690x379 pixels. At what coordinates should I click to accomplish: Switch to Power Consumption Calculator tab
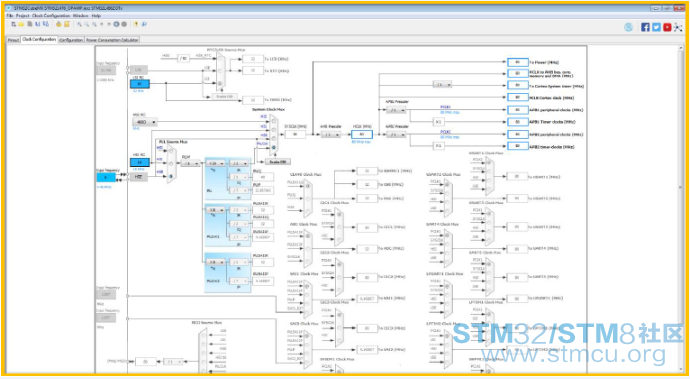coord(112,40)
